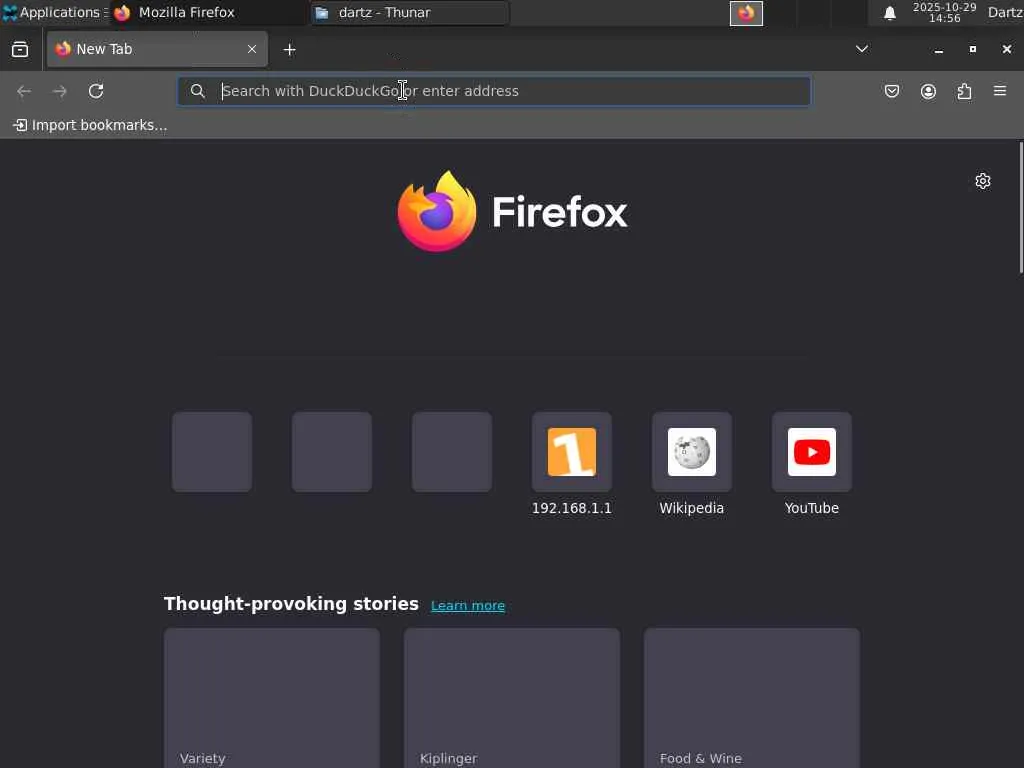The height and width of the screenshot is (768, 1024).
Task: Click the workspace switcher Firefox thumbnail
Action: (746, 13)
